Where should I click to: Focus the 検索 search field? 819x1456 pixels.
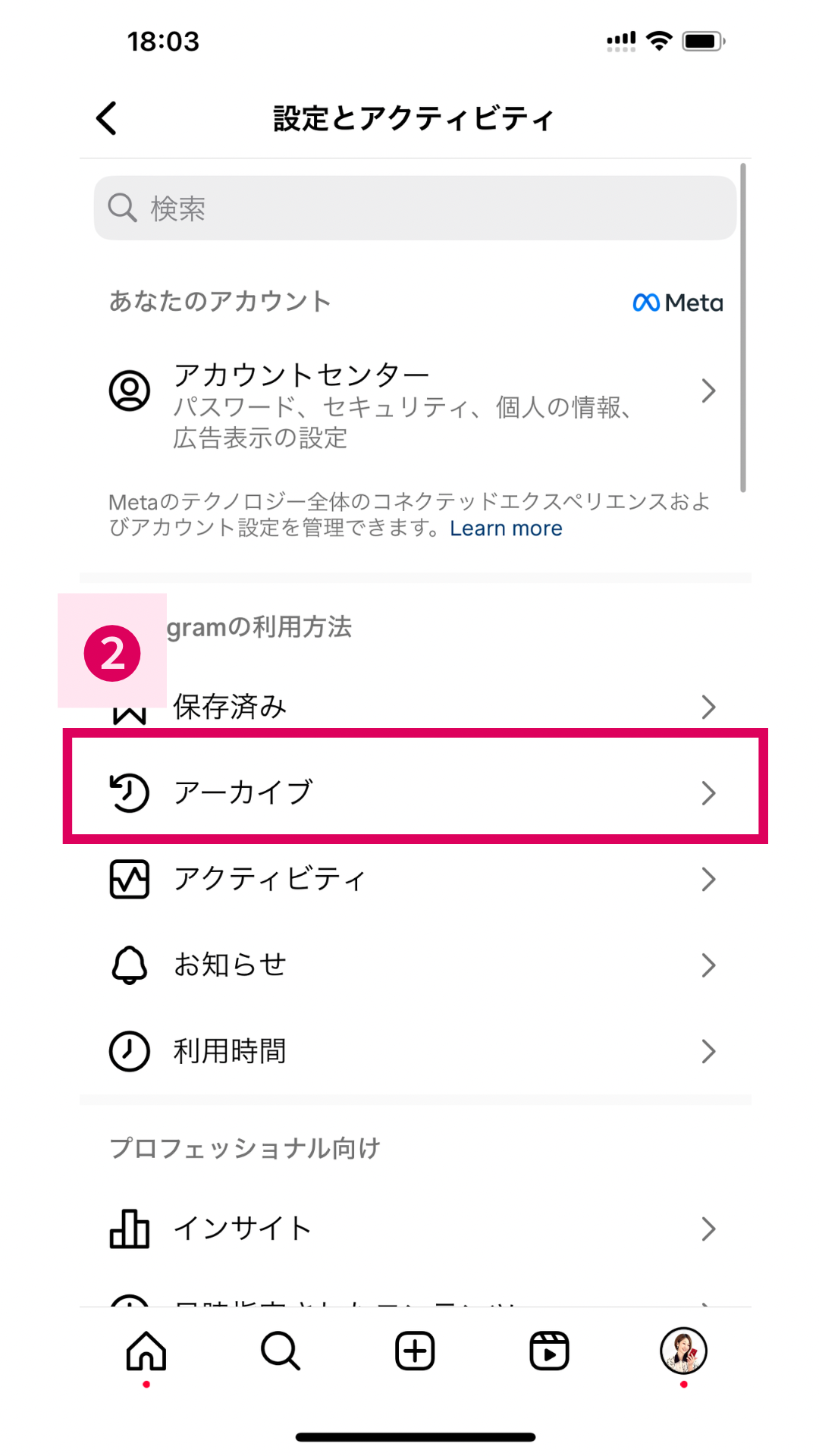tap(415, 209)
